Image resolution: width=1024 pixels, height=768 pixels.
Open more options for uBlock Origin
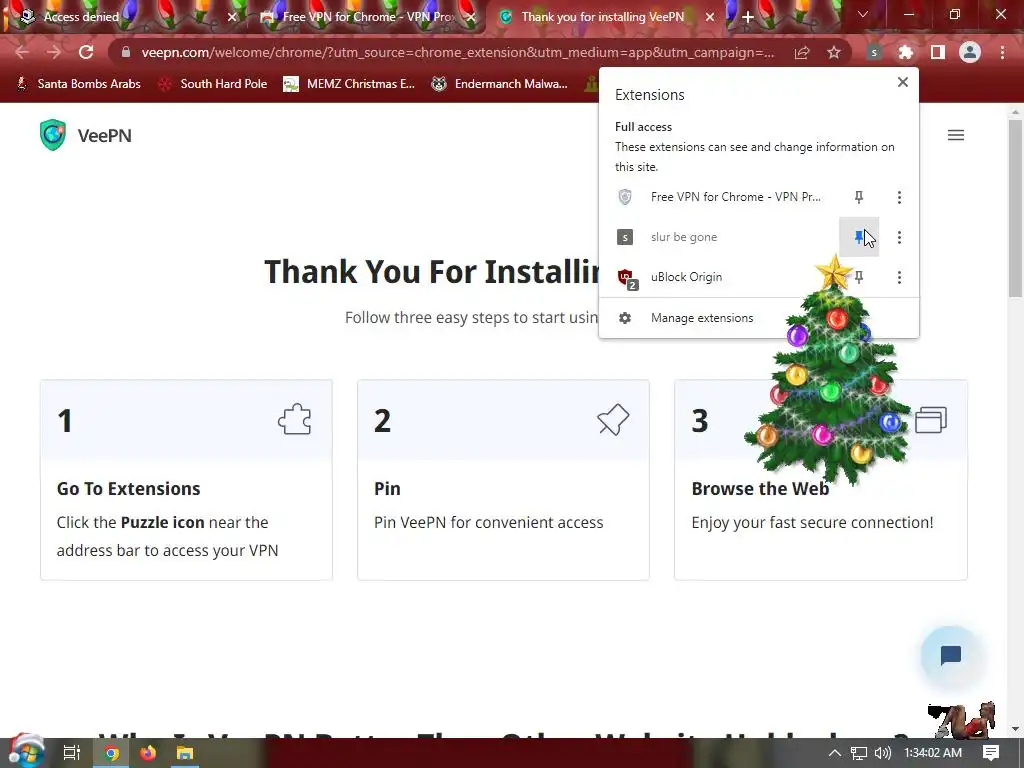[899, 278]
